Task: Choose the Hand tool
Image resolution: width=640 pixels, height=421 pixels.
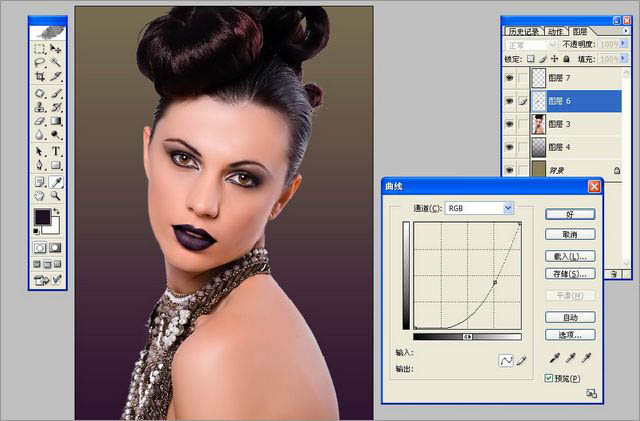Action: coord(39,196)
